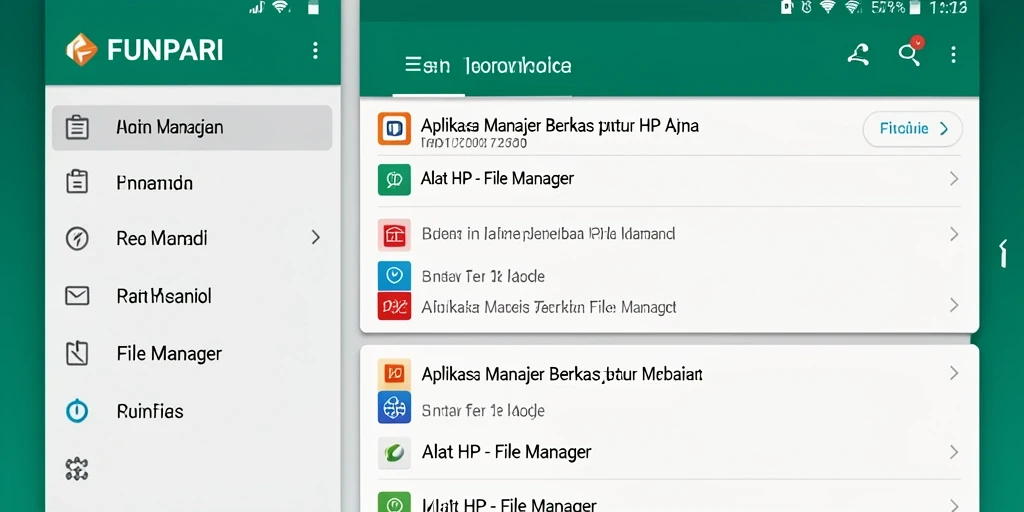Open Aplikasa Manajer Berkas putur HP Ajna

coord(559,125)
